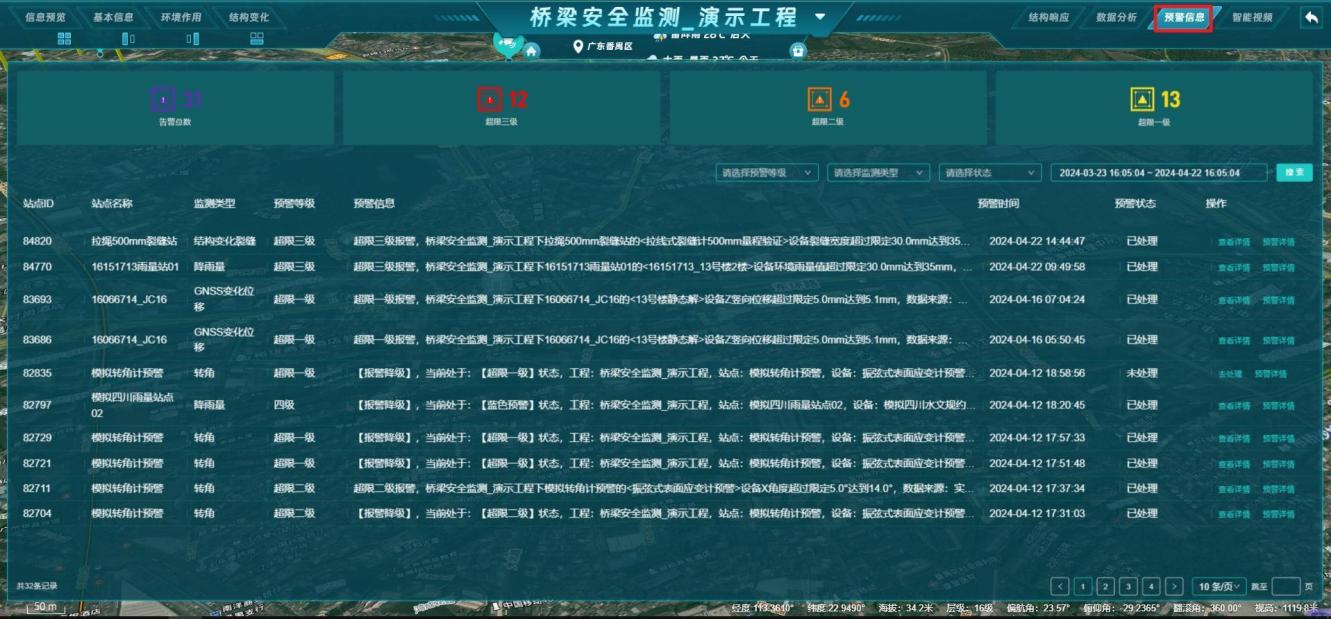Click the home icon below the title
Viewport: 1331px width, 619px height.
pyautogui.click(x=532, y=50)
